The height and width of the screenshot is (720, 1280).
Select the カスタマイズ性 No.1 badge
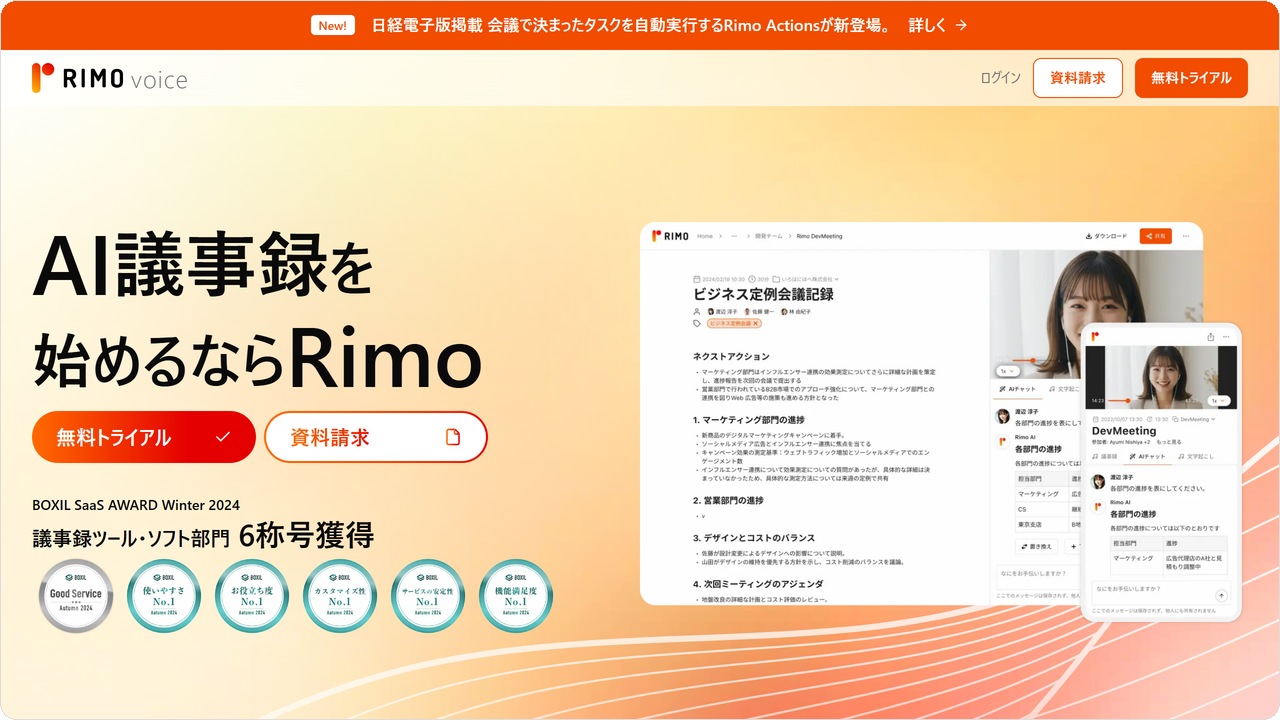(340, 596)
